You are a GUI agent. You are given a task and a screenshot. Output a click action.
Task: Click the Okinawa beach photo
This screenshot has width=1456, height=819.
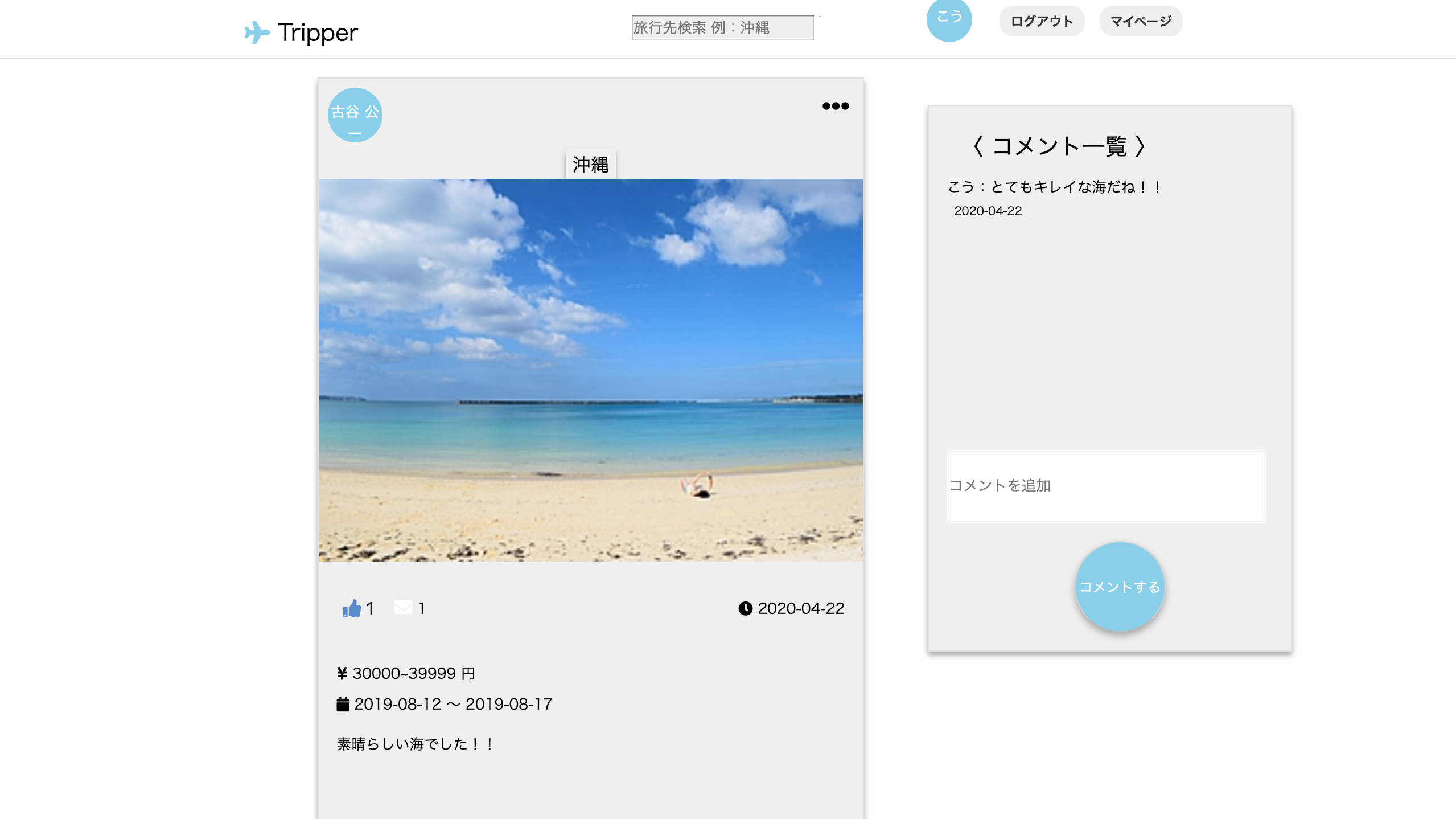click(590, 370)
